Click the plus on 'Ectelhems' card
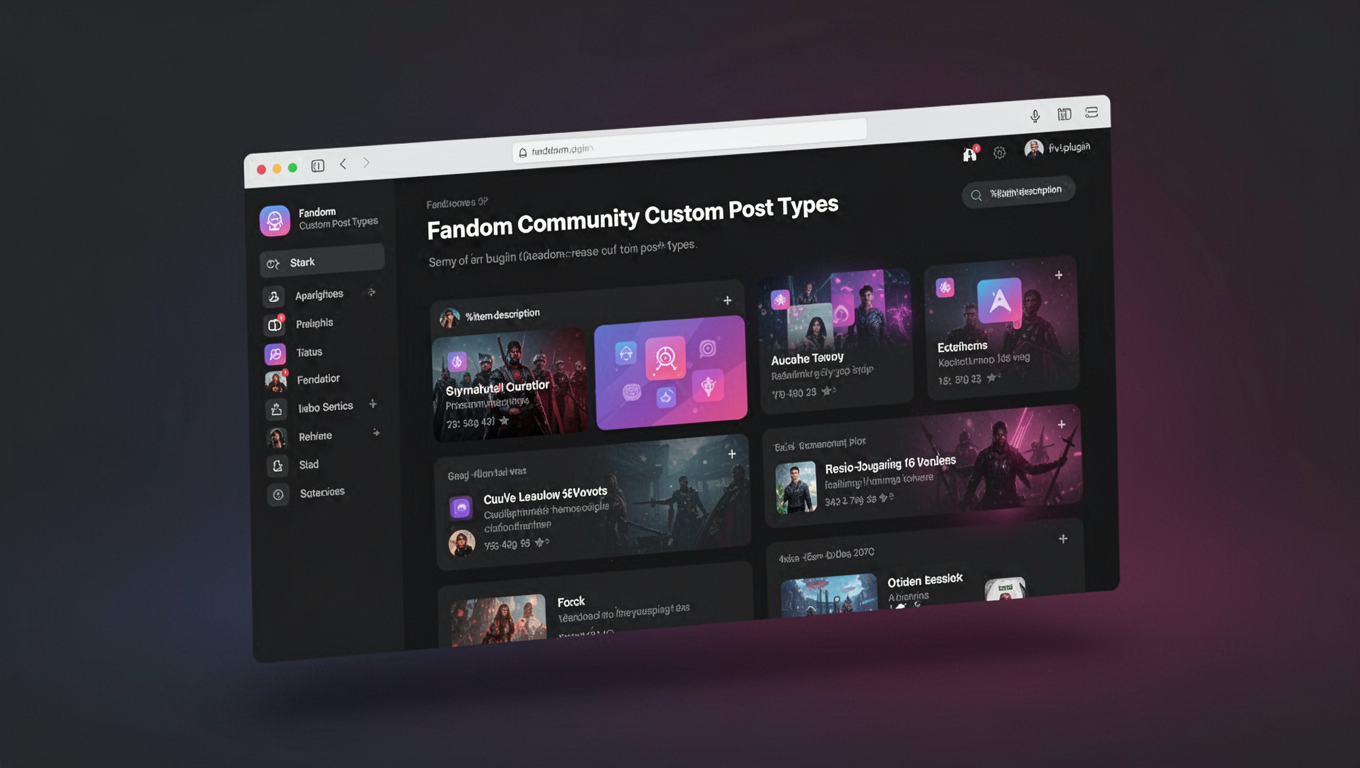1360x768 pixels. (x=1059, y=275)
